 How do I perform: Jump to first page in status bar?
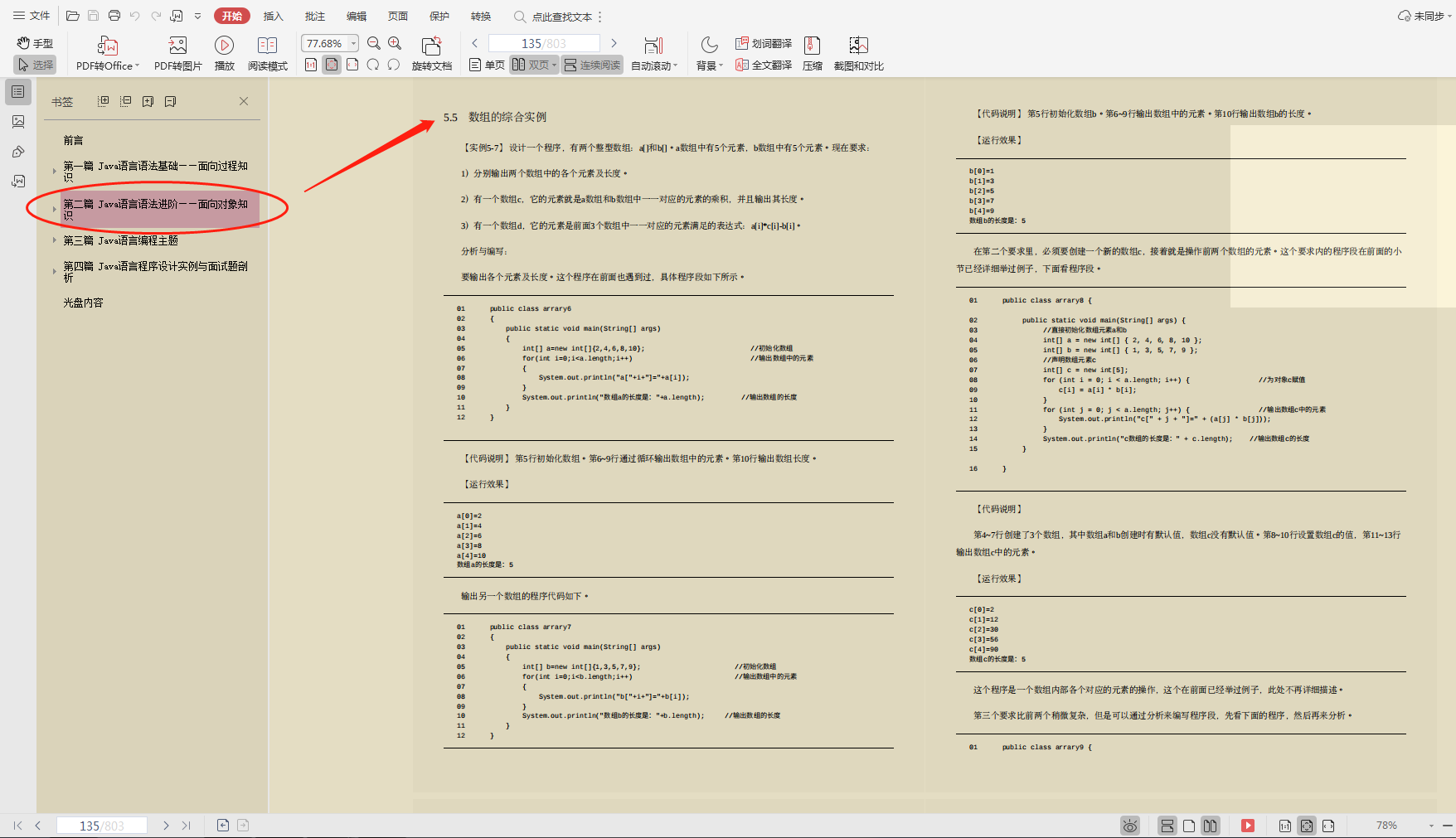[x=18, y=826]
